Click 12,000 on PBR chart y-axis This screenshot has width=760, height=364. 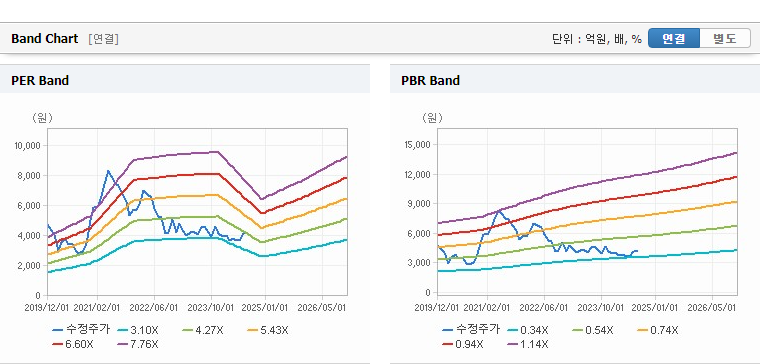point(417,174)
